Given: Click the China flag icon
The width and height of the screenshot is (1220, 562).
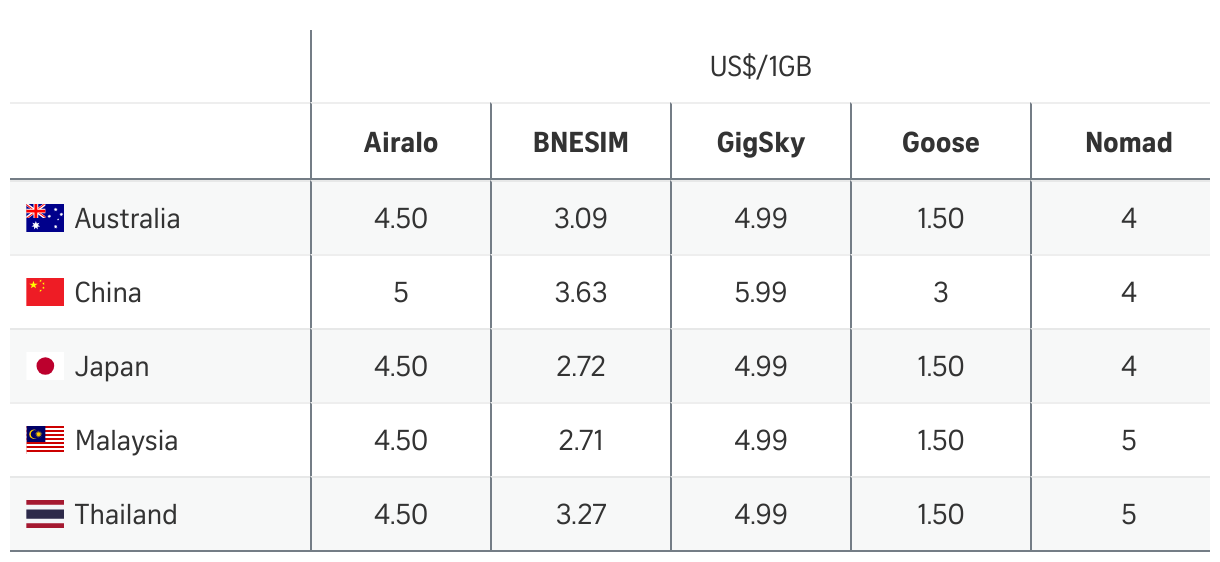Looking at the screenshot, I should tap(45, 292).
